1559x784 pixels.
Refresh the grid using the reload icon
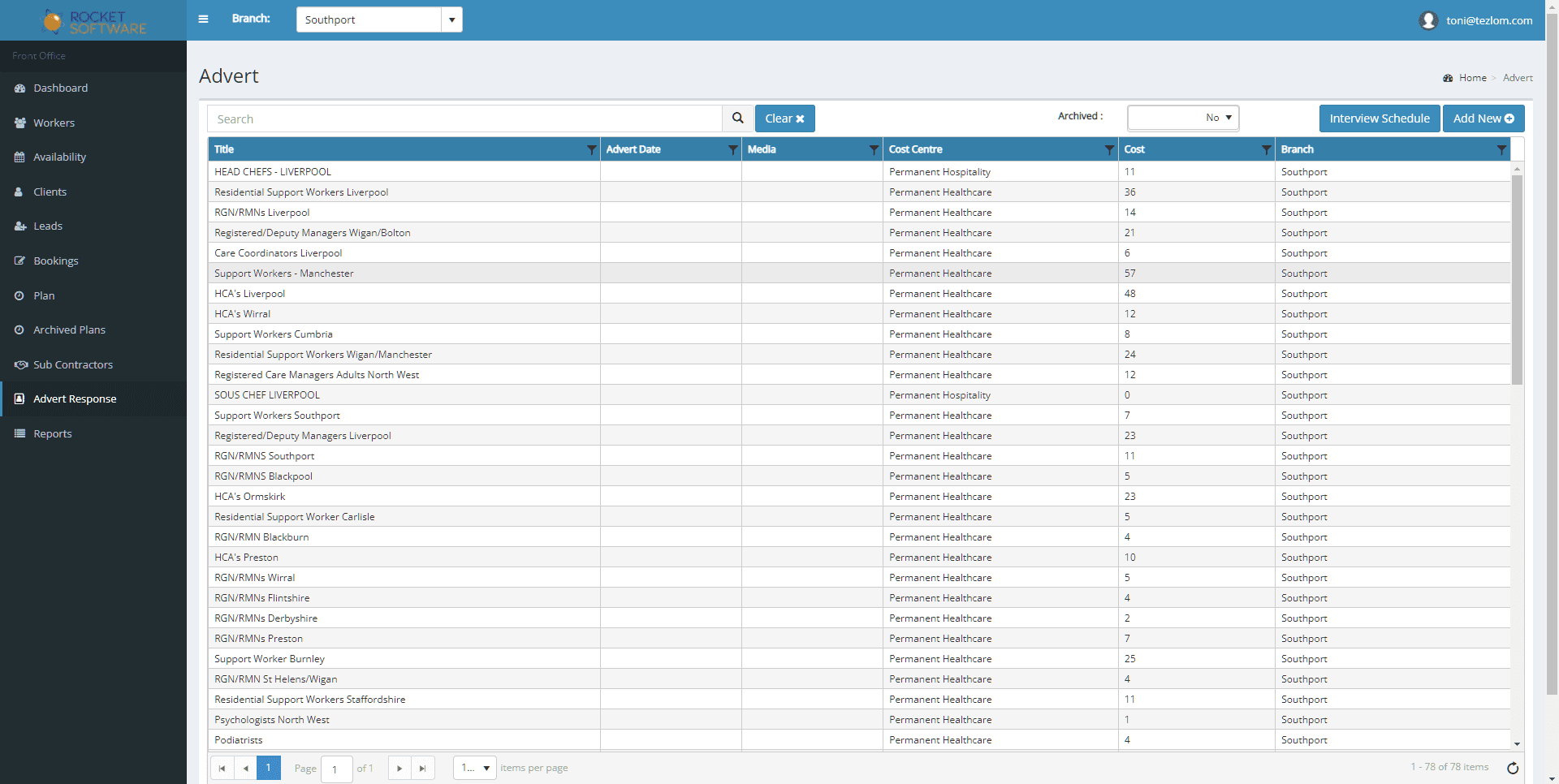pos(1513,768)
